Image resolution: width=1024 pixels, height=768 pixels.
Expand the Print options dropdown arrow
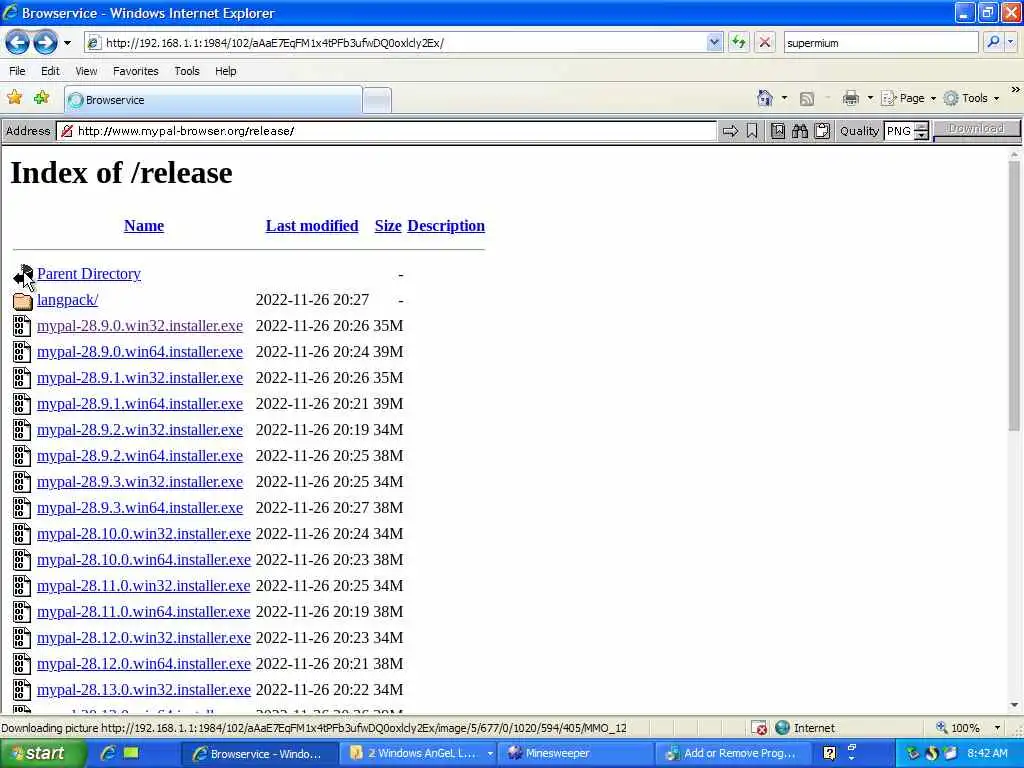(870, 98)
